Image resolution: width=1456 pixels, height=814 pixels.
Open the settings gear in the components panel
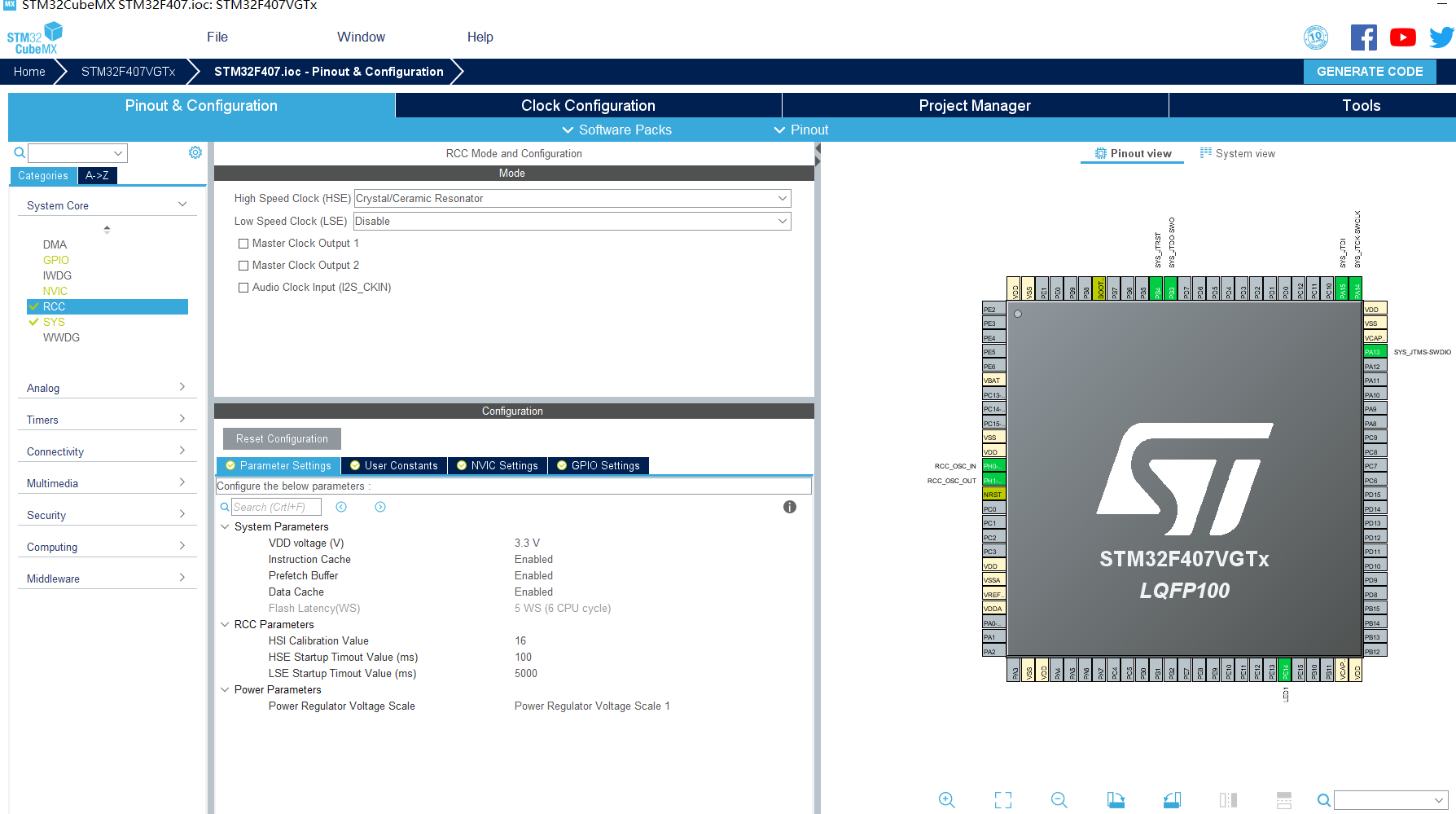[x=195, y=152]
